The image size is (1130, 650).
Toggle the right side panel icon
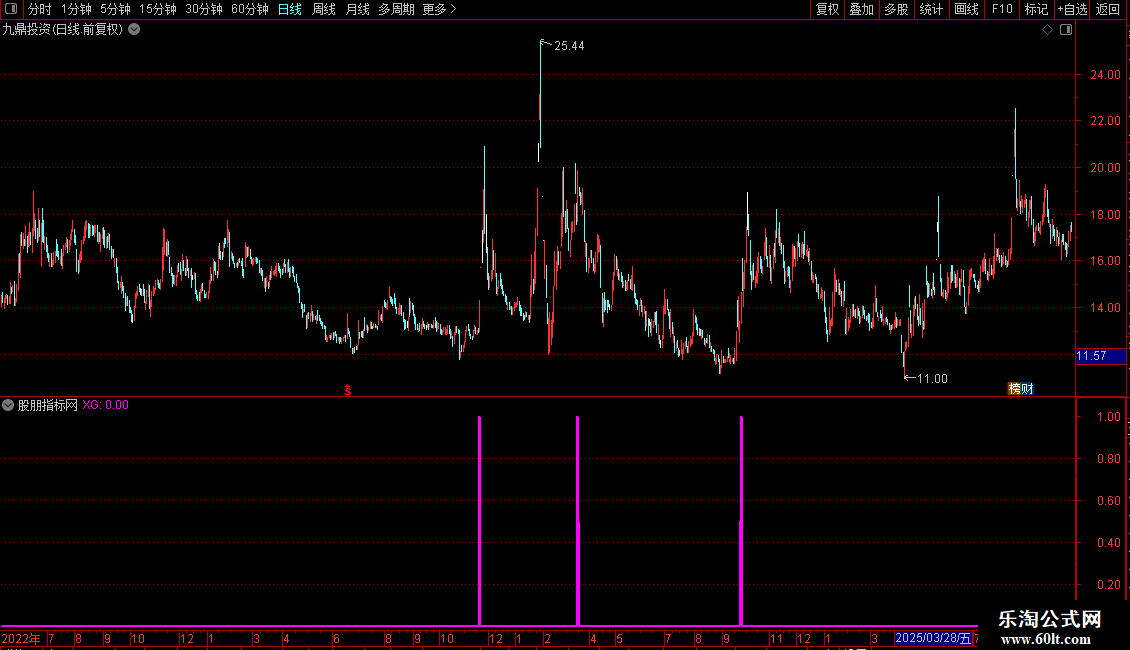[1066, 30]
